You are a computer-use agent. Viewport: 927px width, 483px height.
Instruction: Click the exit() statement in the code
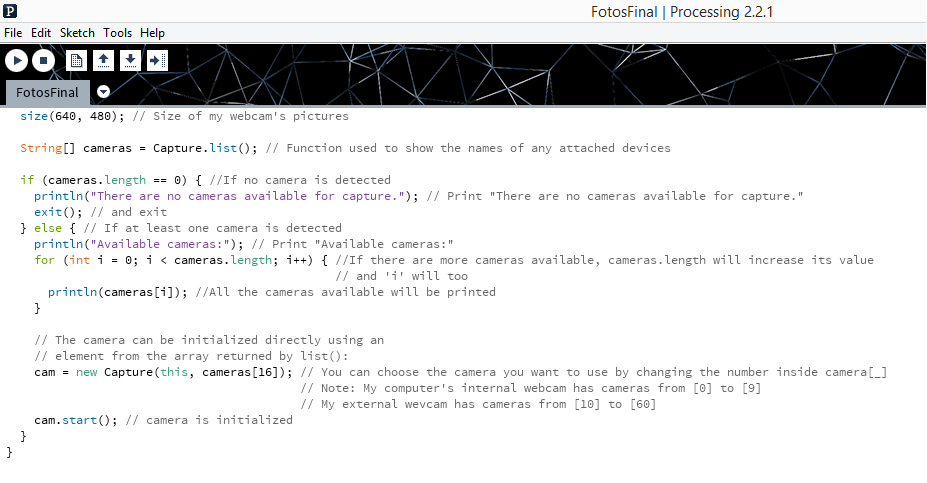click(55, 212)
